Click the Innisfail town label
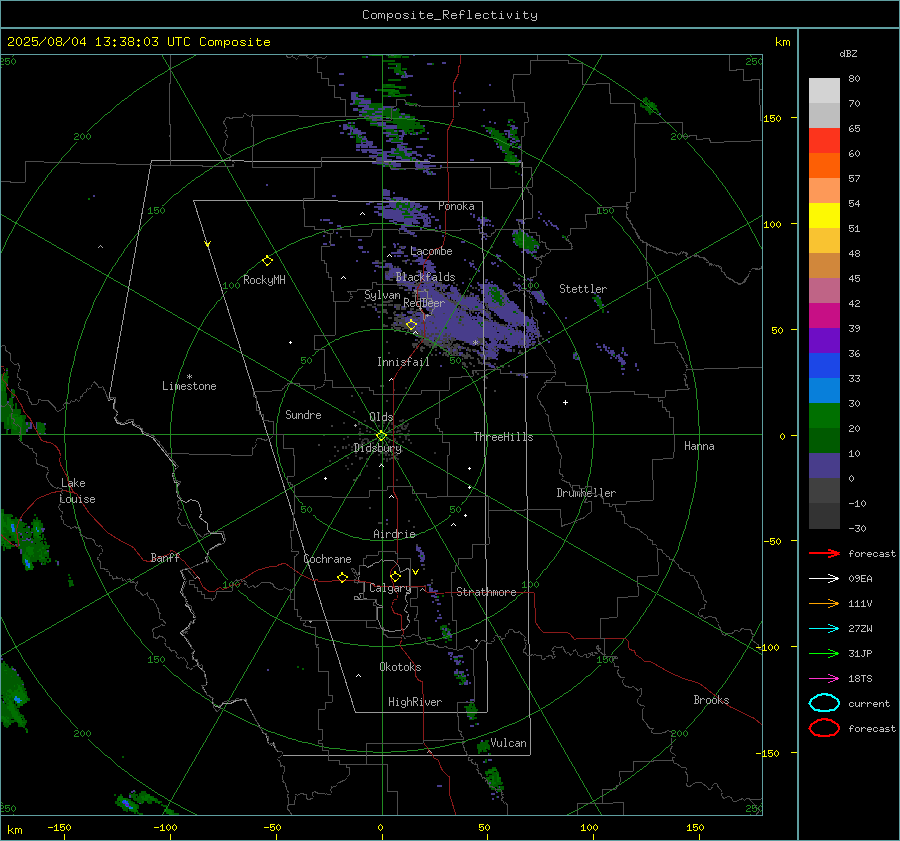The width and height of the screenshot is (900, 841). point(403,362)
